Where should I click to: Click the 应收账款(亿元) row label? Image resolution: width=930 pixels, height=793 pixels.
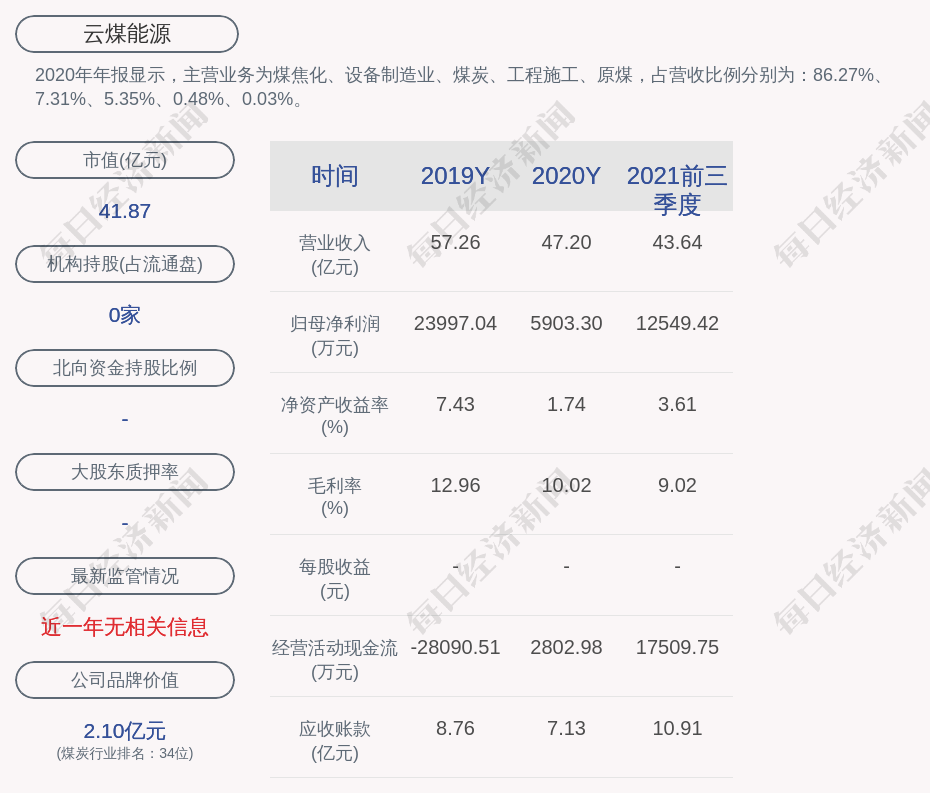click(x=335, y=741)
